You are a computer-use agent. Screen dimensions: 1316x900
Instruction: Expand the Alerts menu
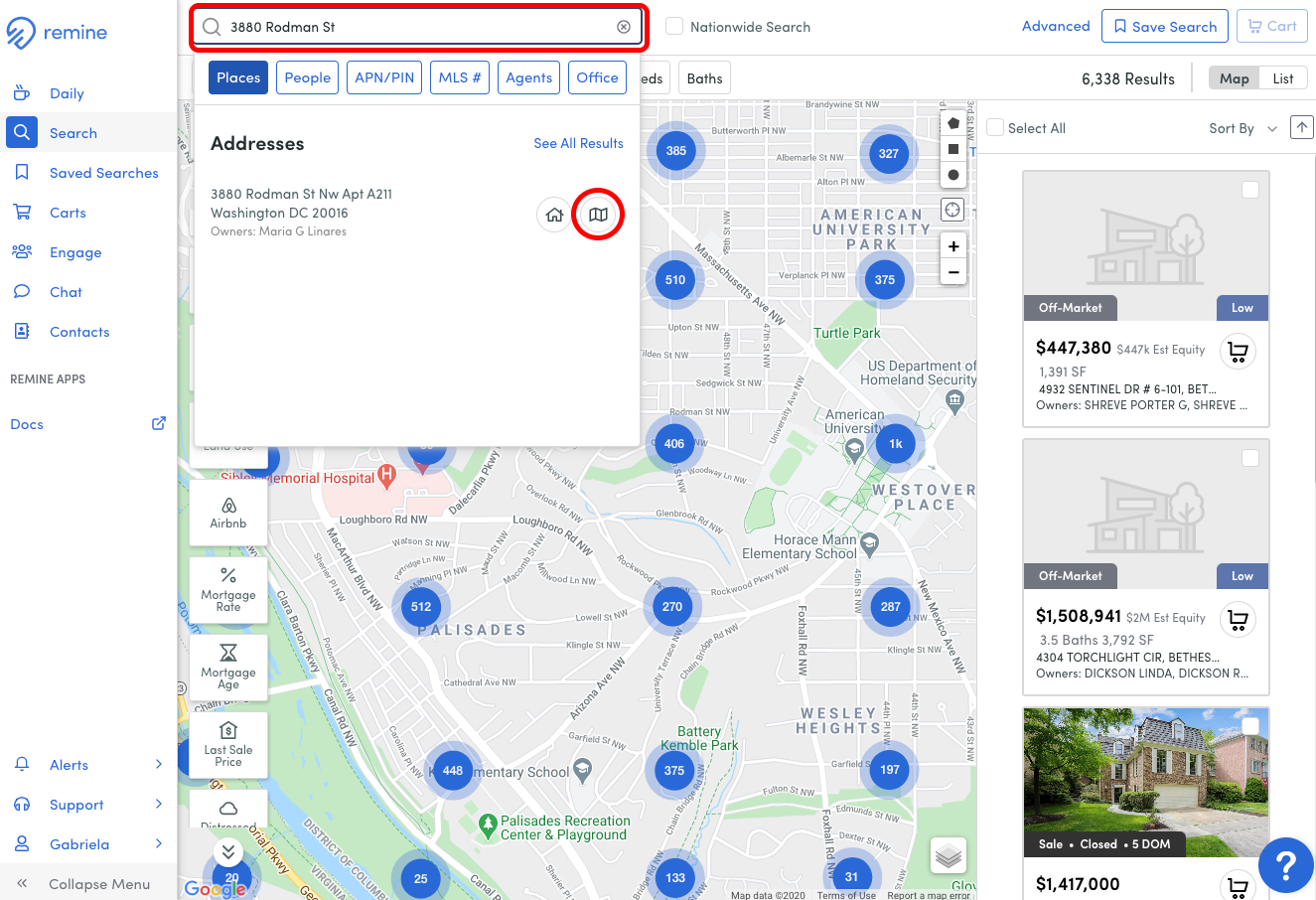[87, 765]
